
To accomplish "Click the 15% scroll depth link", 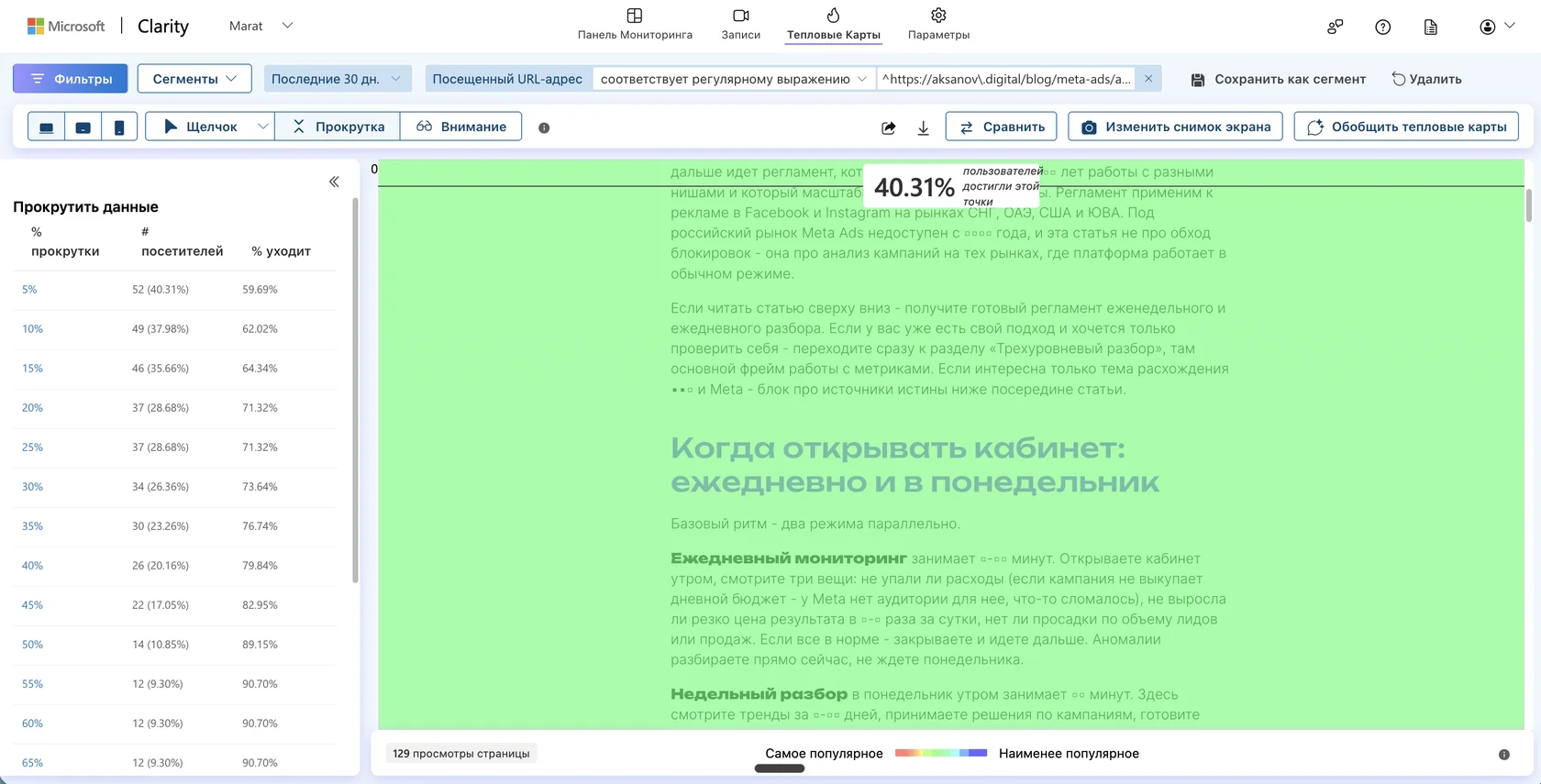I will 32,369.
